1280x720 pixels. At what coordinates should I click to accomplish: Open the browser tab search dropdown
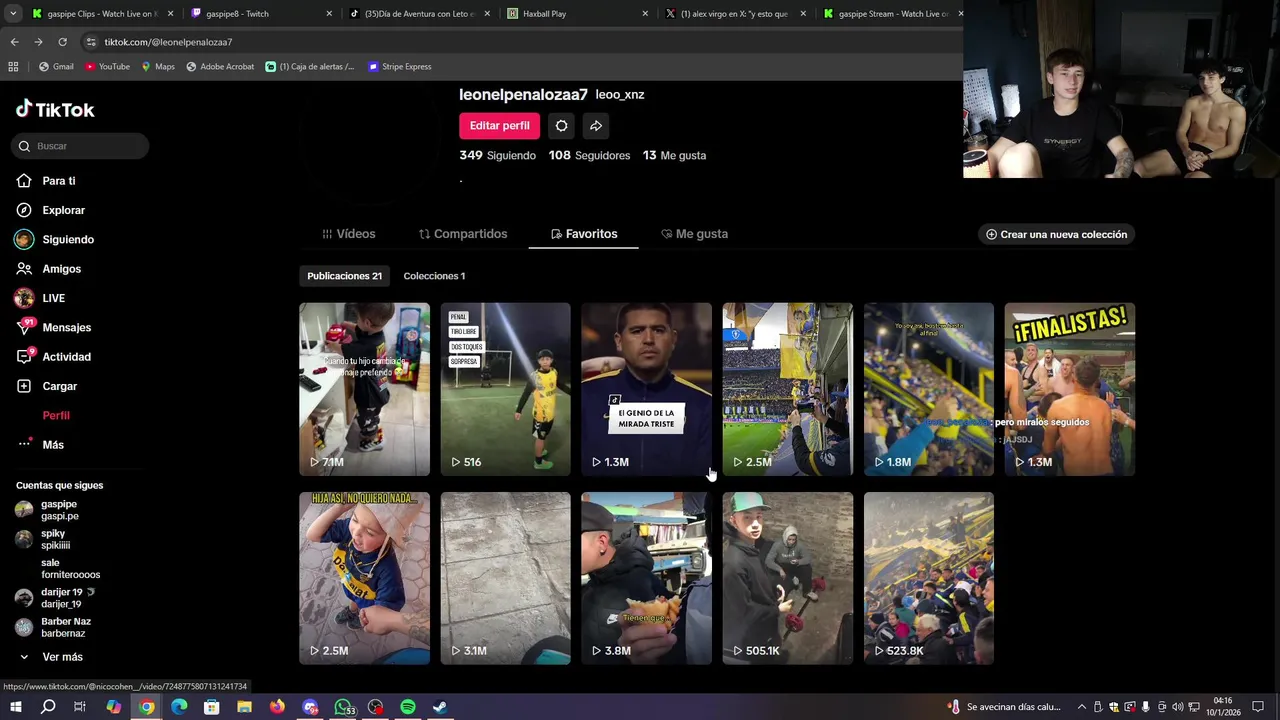click(x=12, y=14)
